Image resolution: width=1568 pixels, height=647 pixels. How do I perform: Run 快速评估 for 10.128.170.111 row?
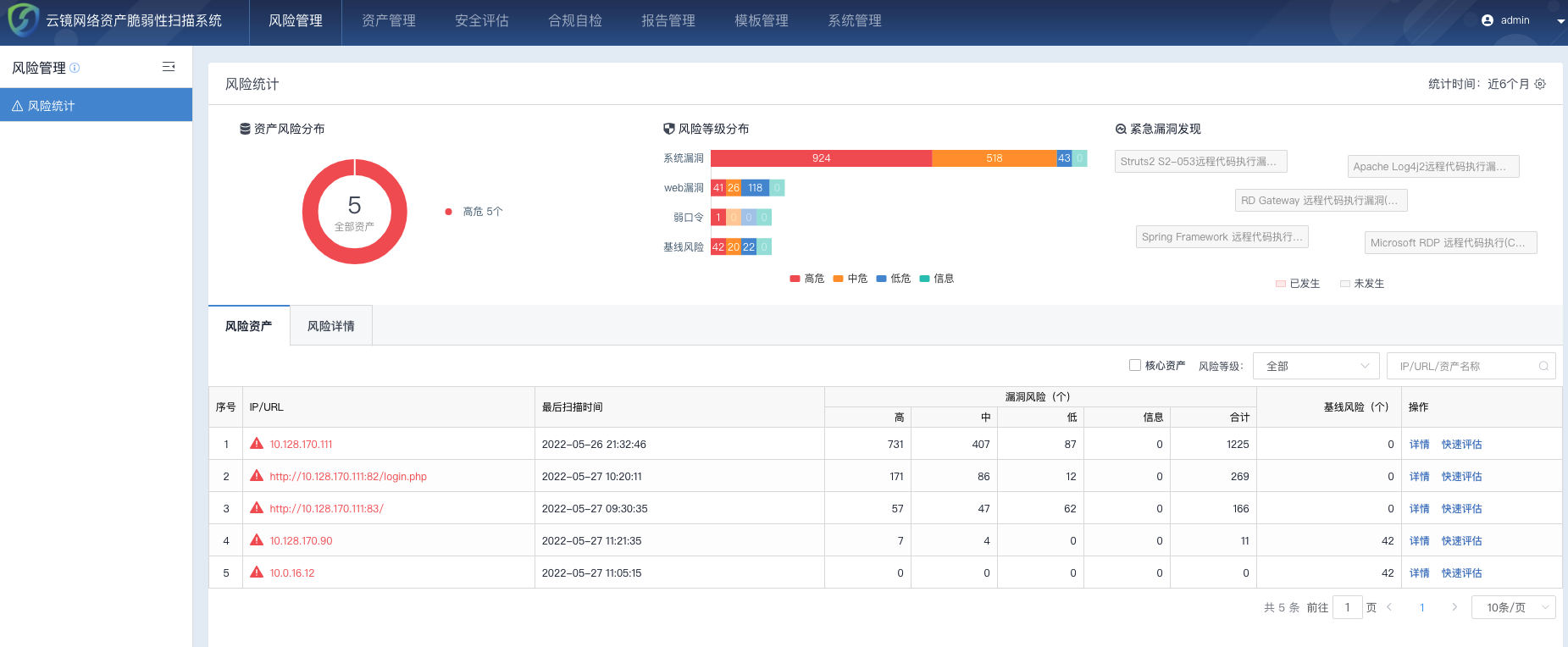coord(1462,445)
